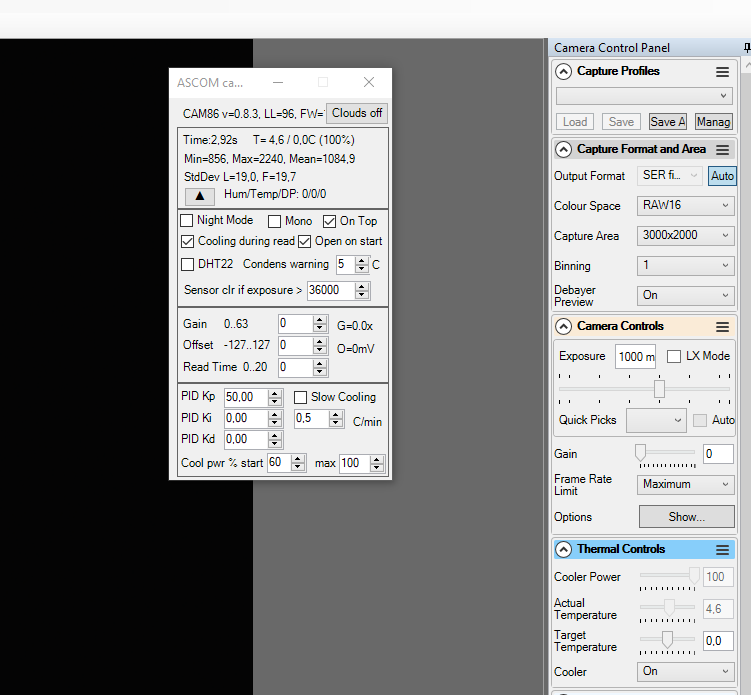Click the C/min 0,5 value field
The height and width of the screenshot is (695, 751).
click(x=312, y=418)
